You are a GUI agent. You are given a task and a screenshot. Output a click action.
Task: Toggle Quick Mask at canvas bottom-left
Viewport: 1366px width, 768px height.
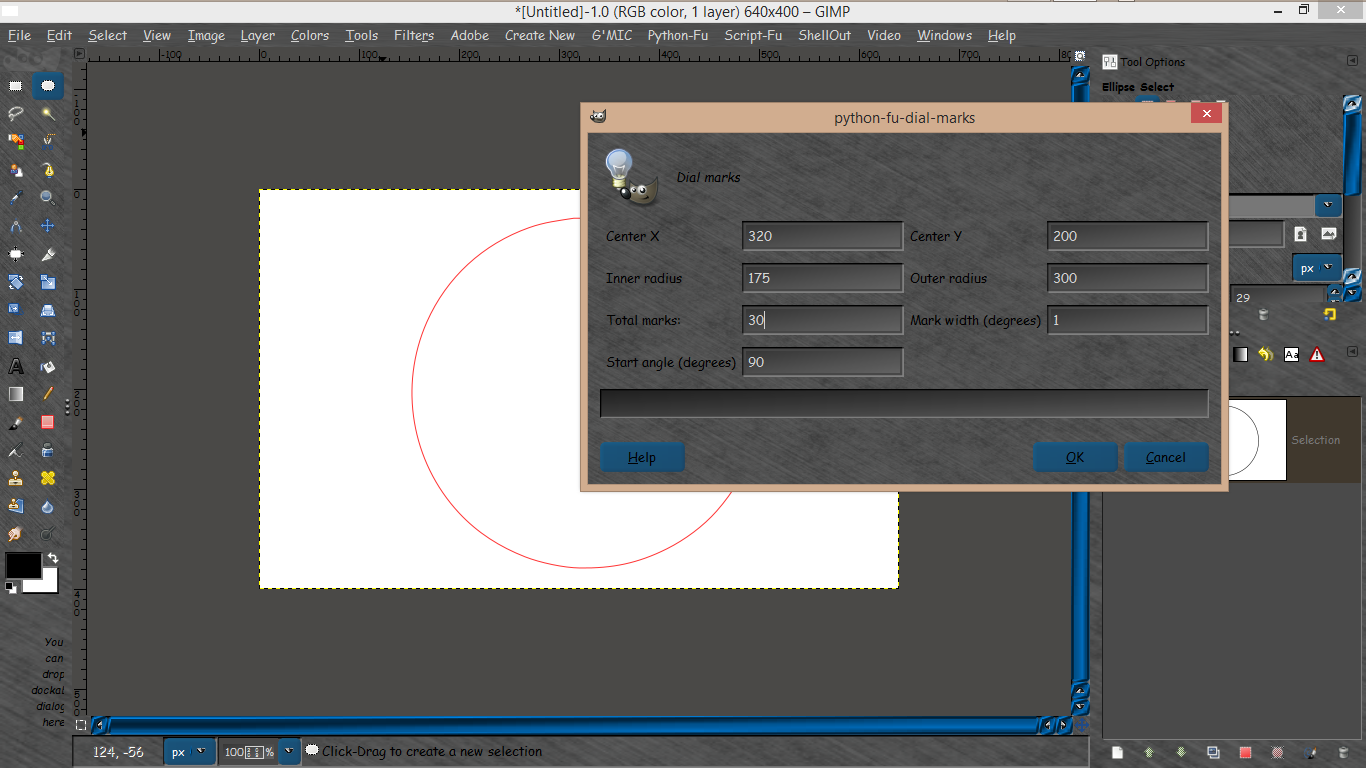click(x=81, y=725)
